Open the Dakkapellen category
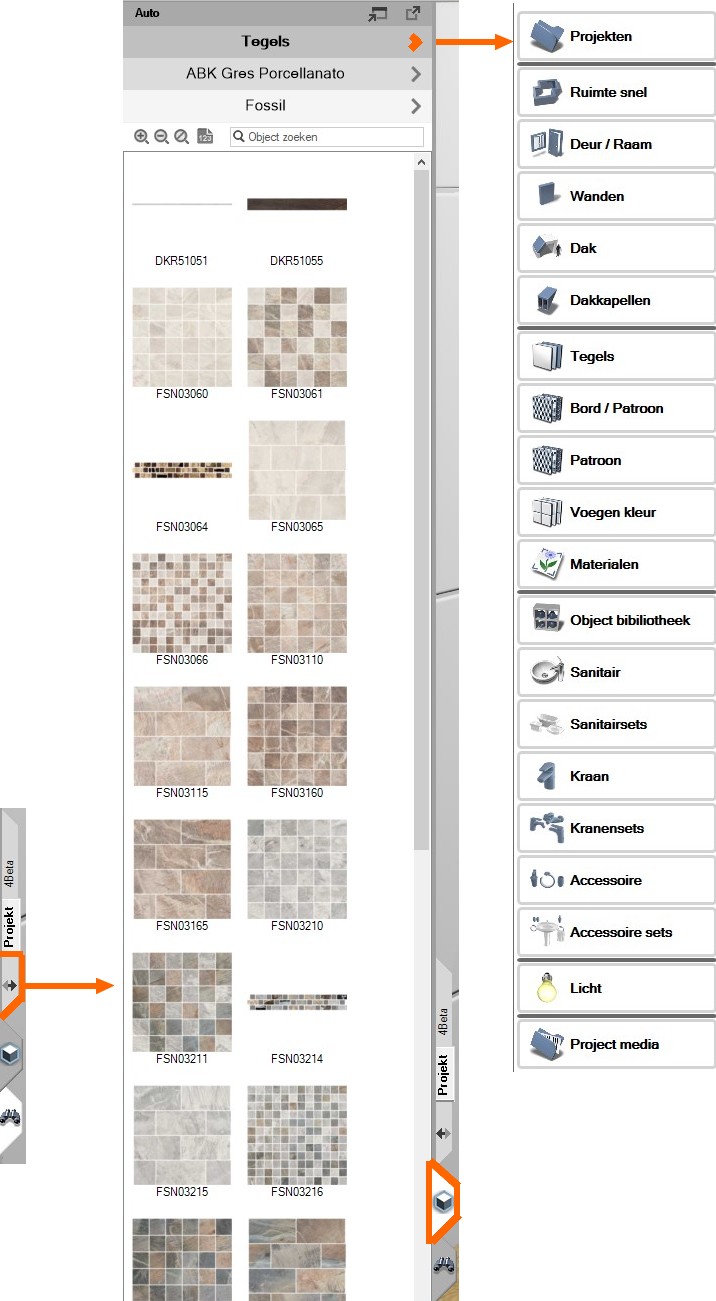The width and height of the screenshot is (716, 1301). tap(616, 300)
